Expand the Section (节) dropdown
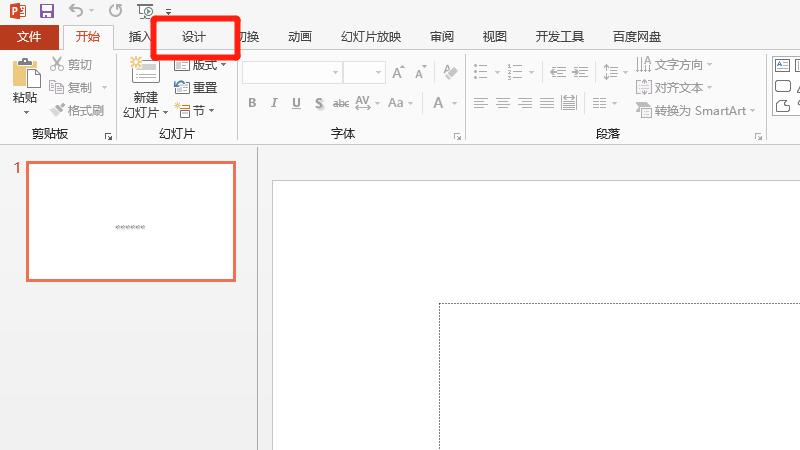This screenshot has width=800, height=450. coord(195,110)
